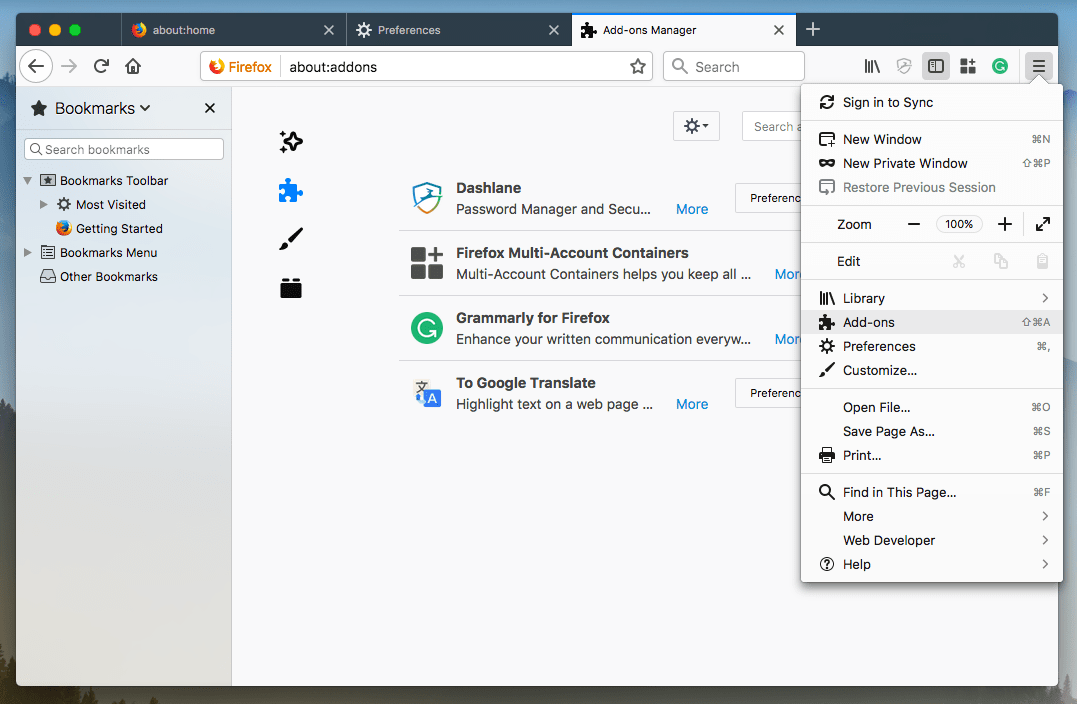The image size is (1077, 704).
Task: Click the To Google Translate icon
Action: [x=427, y=393]
